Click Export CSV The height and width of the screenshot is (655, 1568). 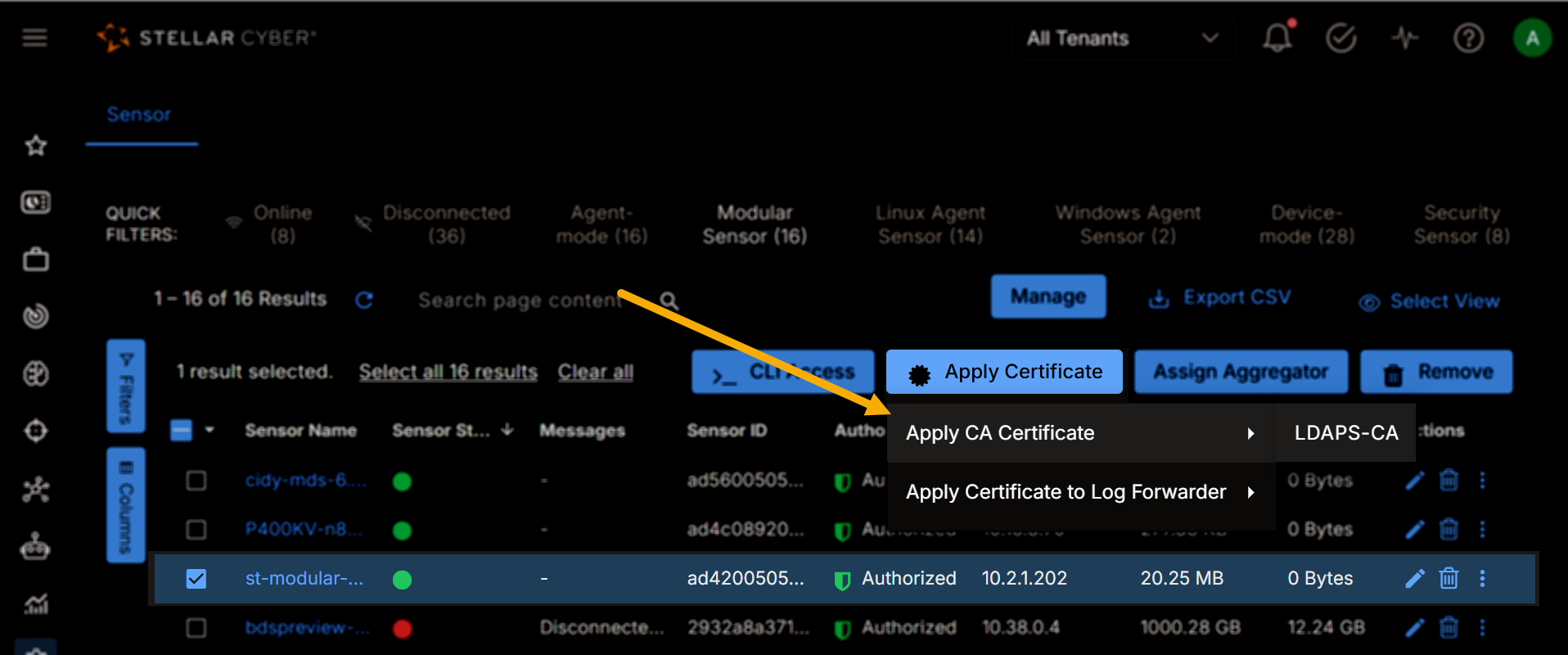coord(1219,298)
